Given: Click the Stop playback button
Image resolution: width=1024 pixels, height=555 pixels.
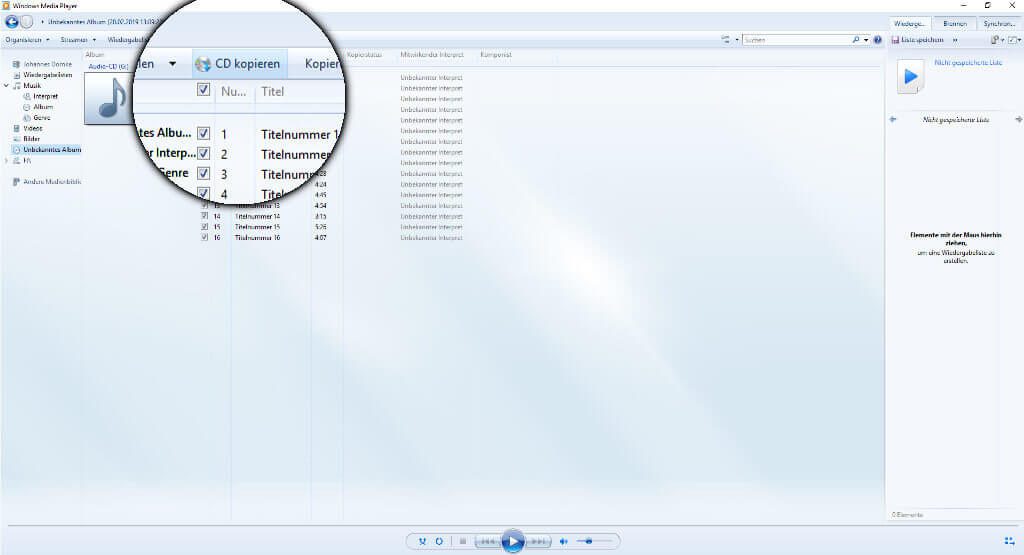Looking at the screenshot, I should click(462, 541).
